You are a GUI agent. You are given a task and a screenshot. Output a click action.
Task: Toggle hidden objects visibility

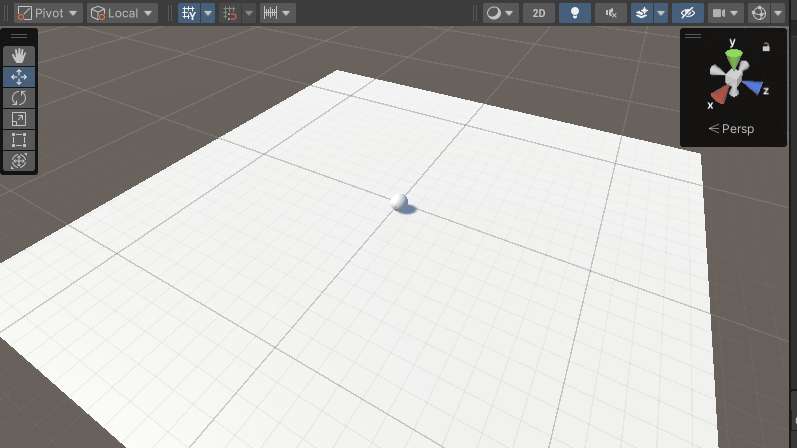[688, 13]
